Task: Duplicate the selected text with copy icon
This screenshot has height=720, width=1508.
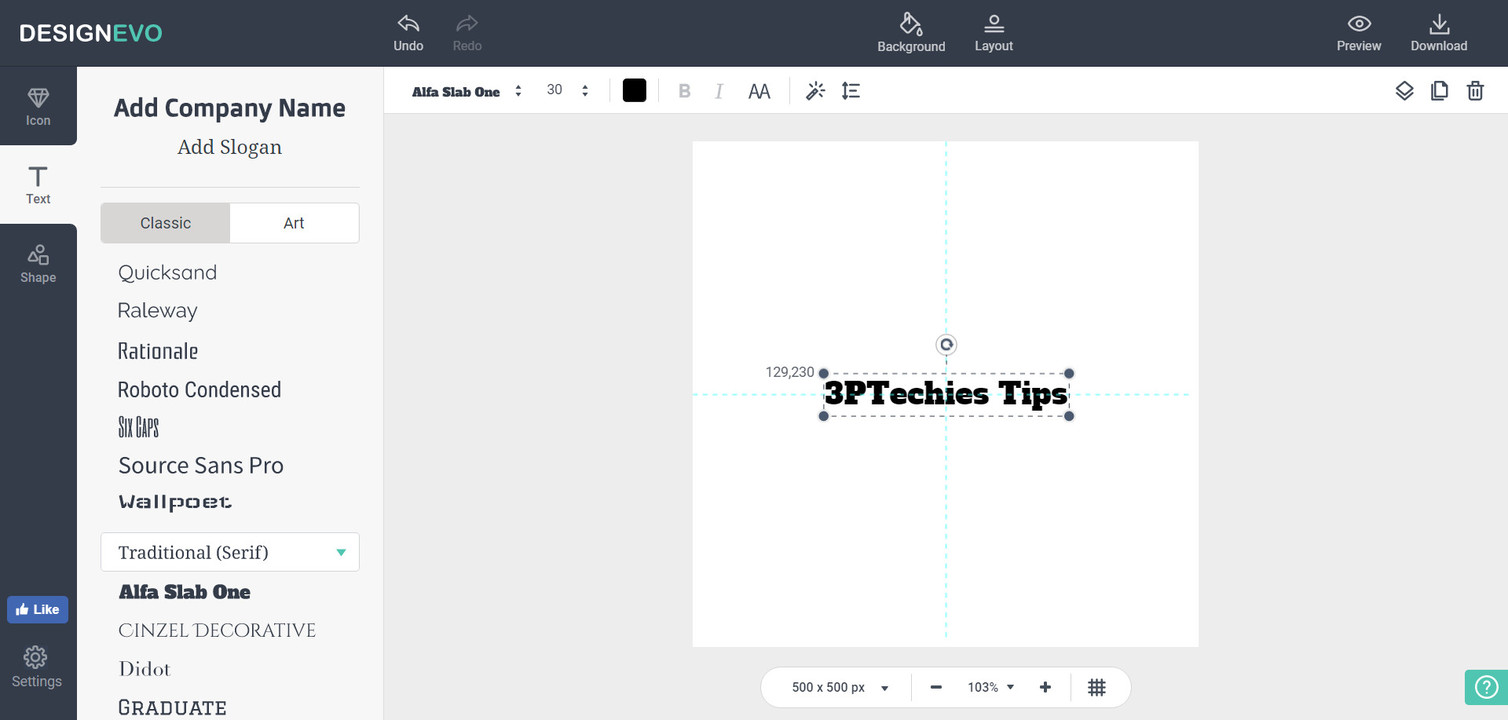Action: [1439, 91]
